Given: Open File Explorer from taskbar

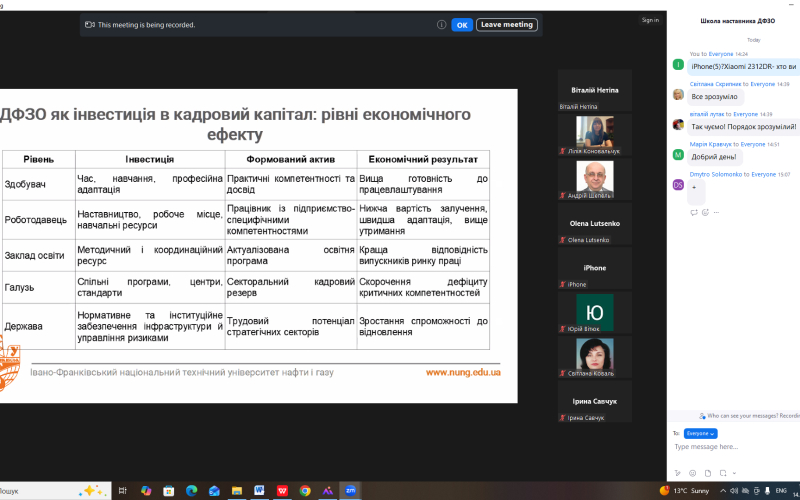Looking at the screenshot, I should coord(237,491).
